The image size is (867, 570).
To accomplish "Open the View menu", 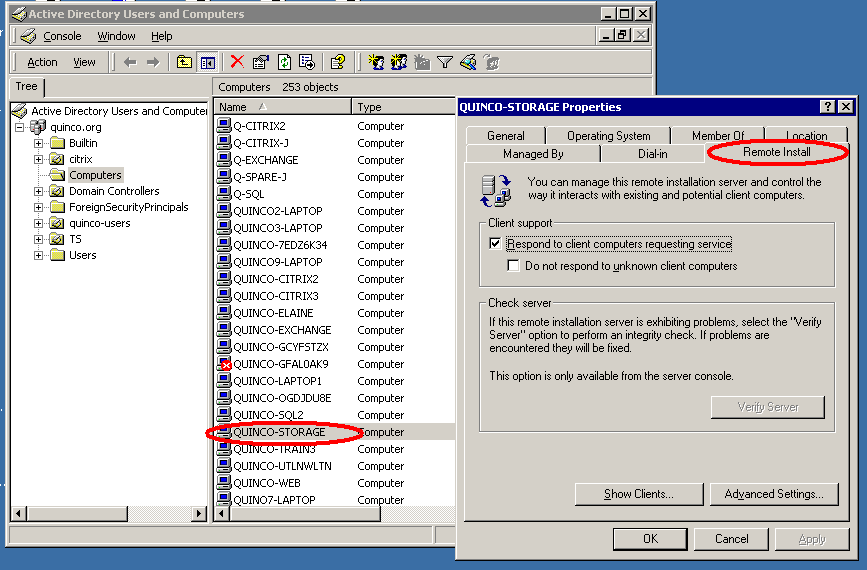I will coord(84,62).
